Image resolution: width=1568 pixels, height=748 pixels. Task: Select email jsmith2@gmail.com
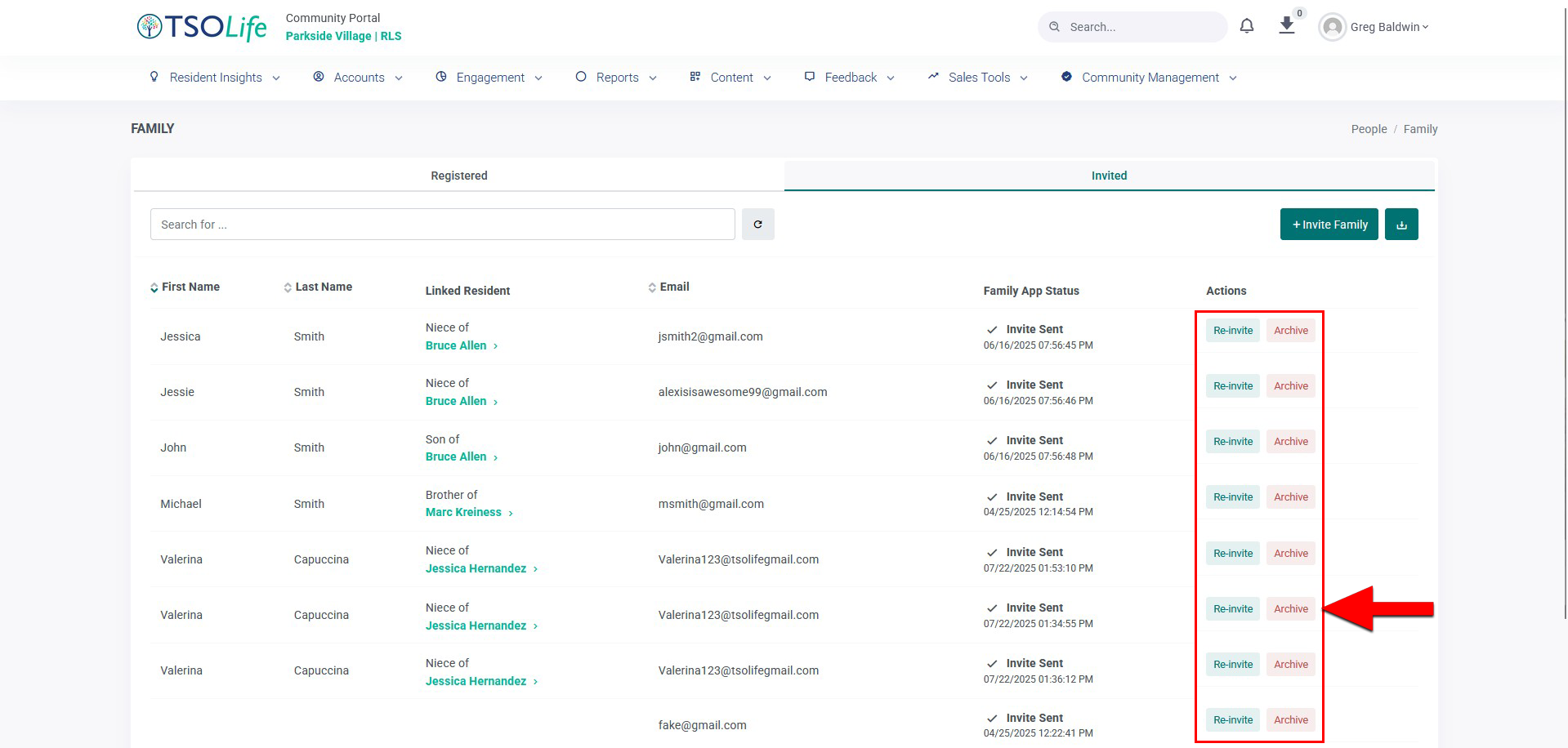[x=710, y=336]
